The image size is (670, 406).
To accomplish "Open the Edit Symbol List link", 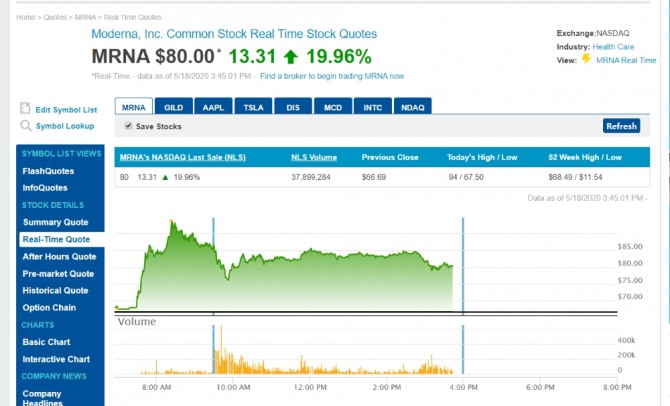I will 66,110.
